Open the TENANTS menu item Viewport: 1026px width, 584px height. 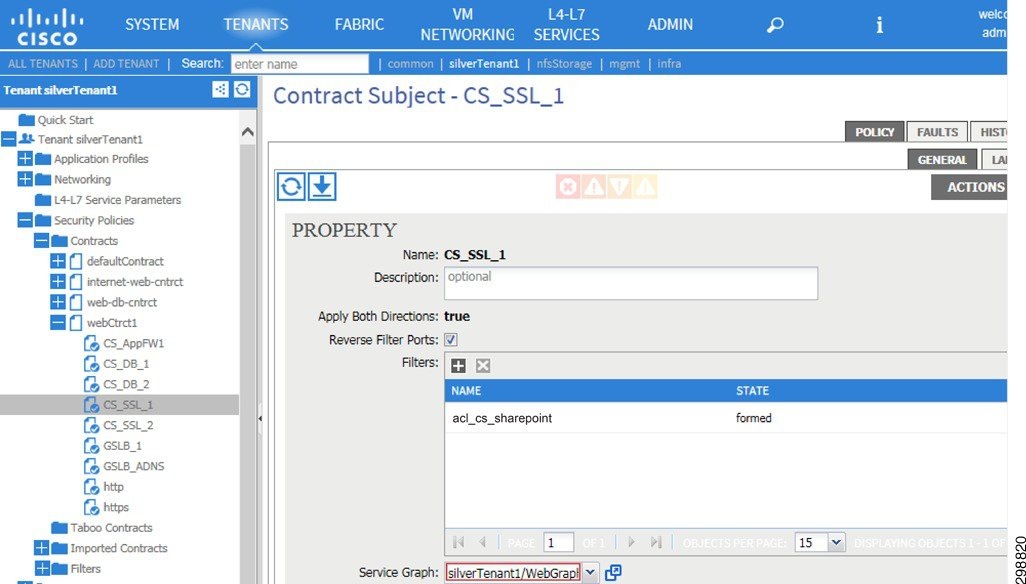click(x=255, y=23)
